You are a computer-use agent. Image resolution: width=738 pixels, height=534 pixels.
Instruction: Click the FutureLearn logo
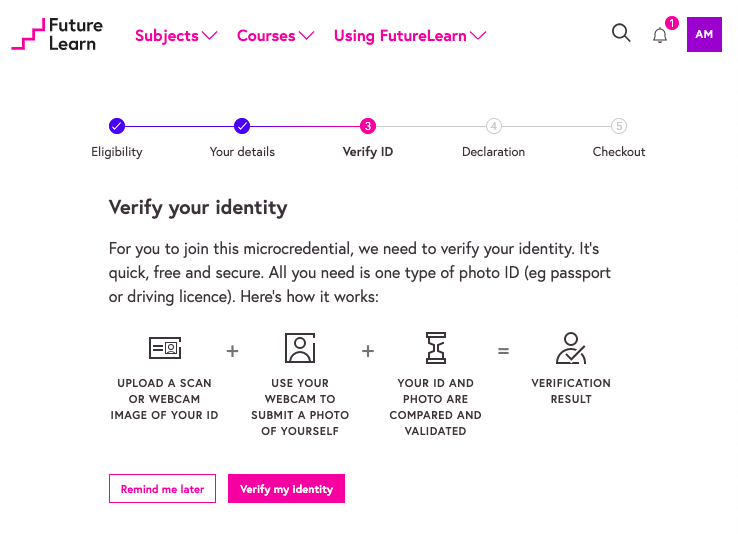pos(57,35)
